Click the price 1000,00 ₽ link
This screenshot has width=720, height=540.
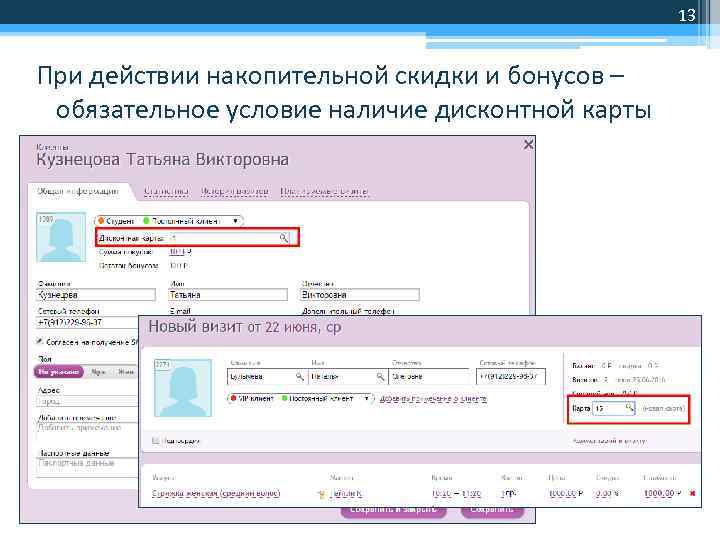[566, 494]
